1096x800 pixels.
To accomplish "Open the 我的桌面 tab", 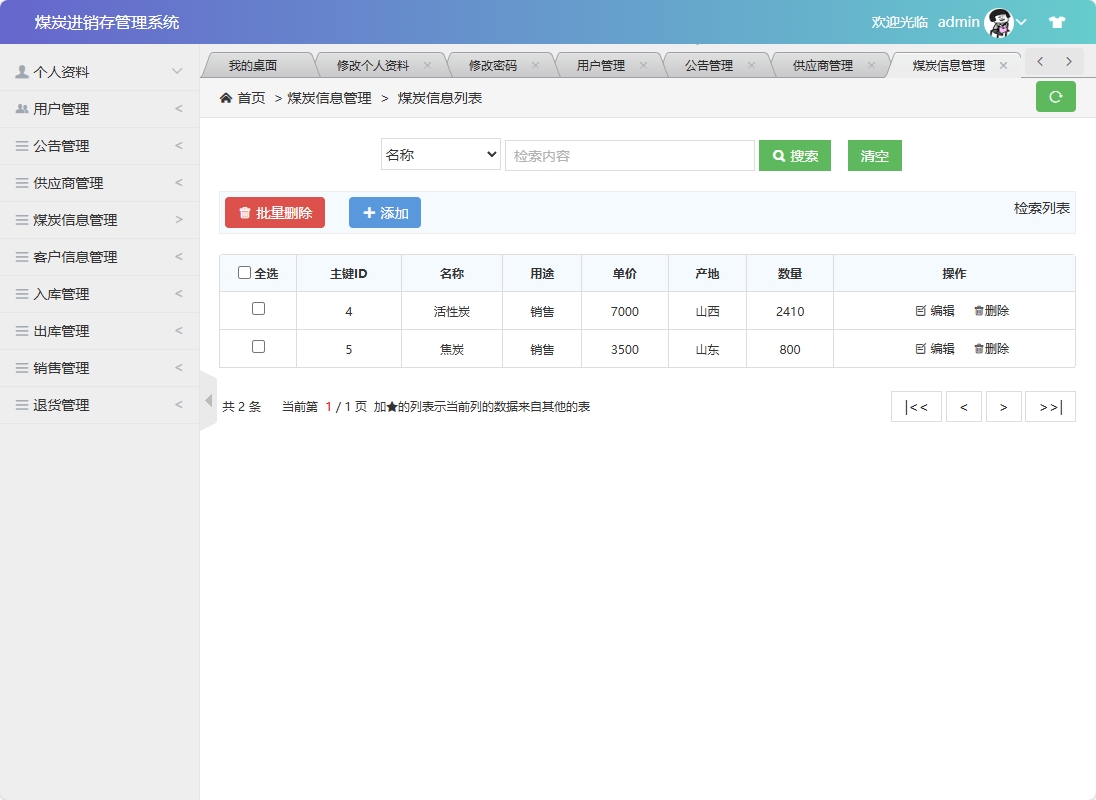I will point(256,63).
